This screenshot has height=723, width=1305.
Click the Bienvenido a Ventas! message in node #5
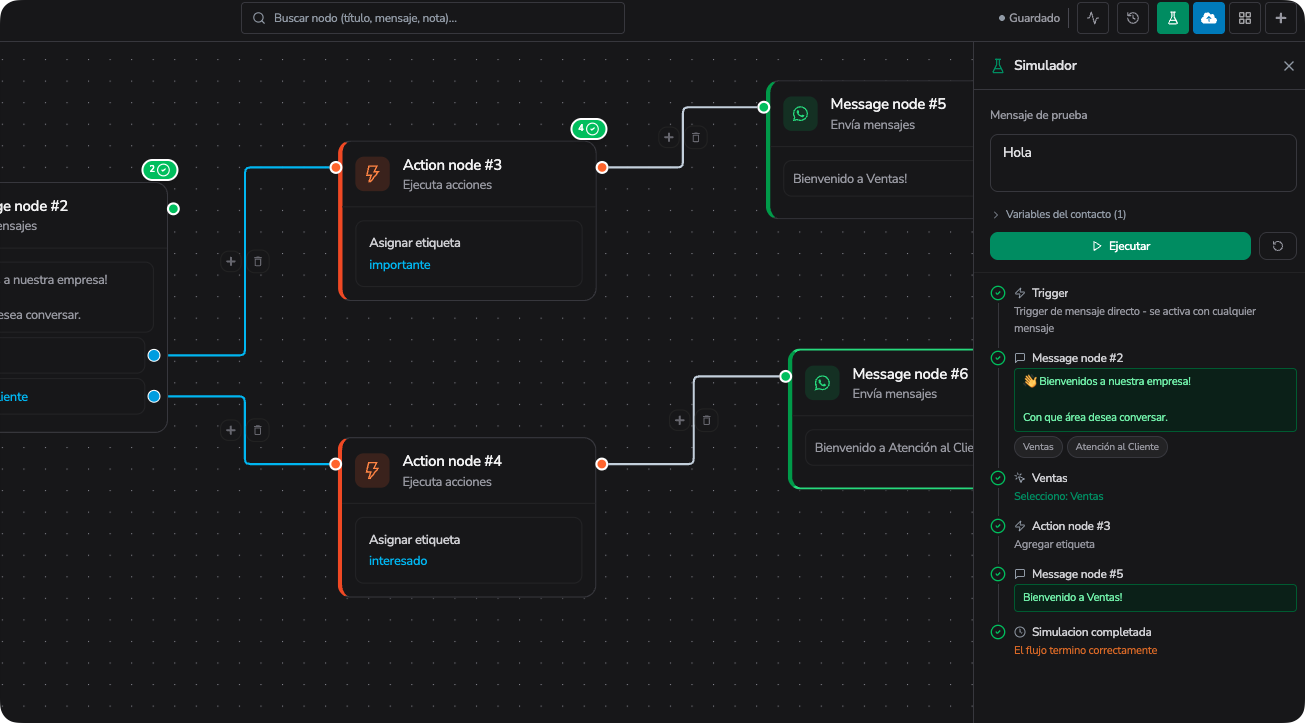(850, 179)
